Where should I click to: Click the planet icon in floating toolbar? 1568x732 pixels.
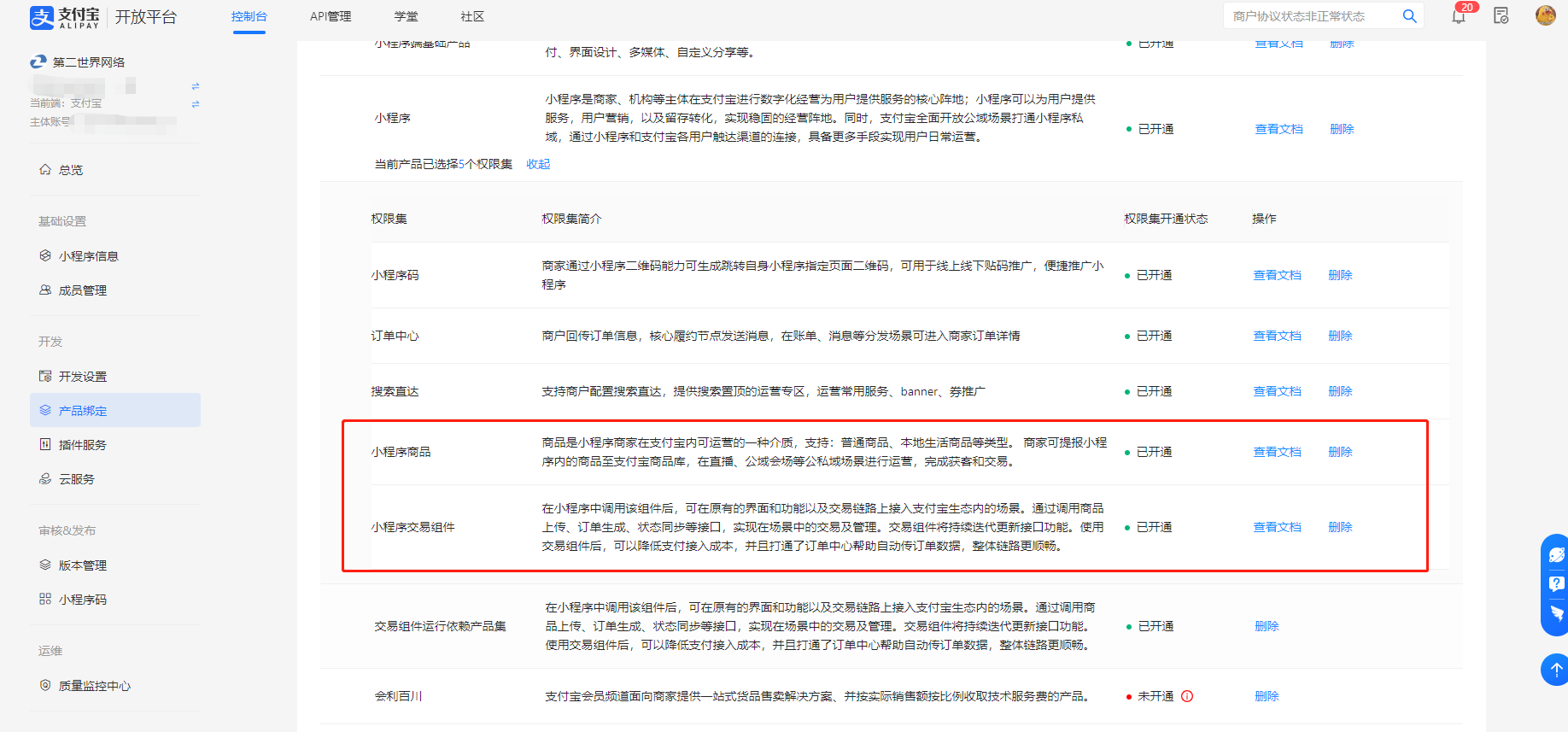[1556, 555]
